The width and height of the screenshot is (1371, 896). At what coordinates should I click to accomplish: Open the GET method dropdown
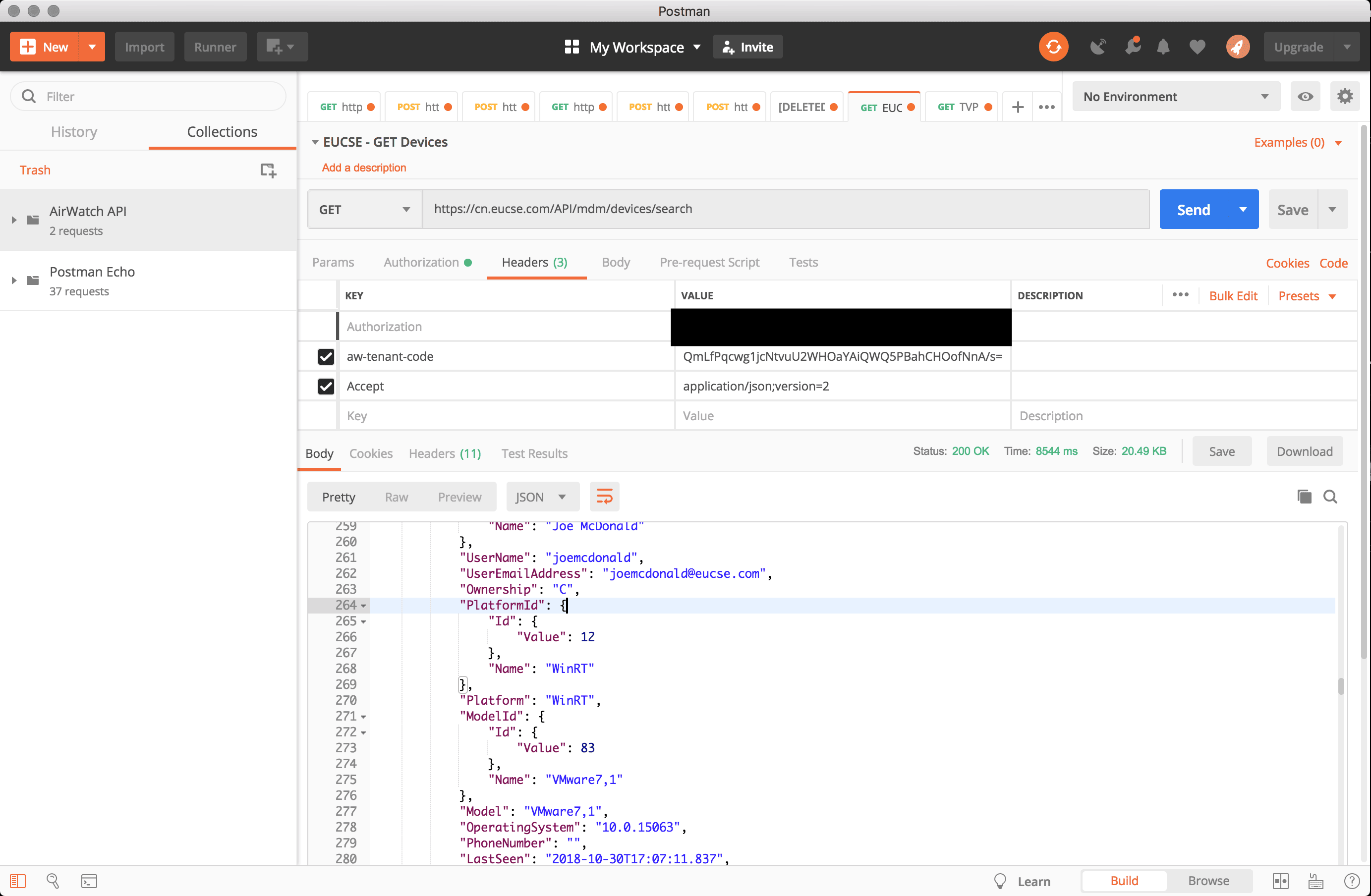pyautogui.click(x=365, y=209)
